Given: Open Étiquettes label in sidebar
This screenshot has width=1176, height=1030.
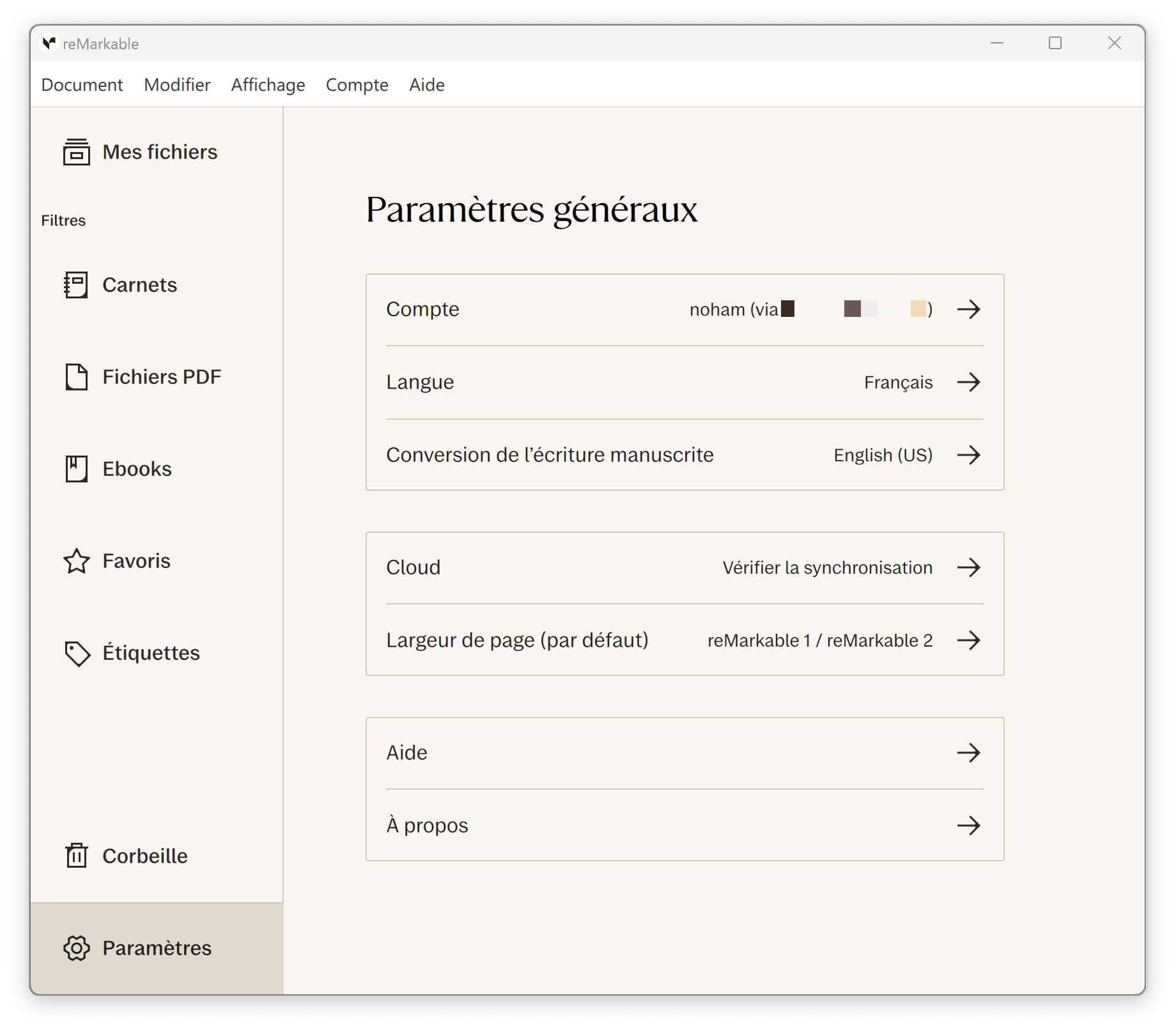Looking at the screenshot, I should click(151, 653).
